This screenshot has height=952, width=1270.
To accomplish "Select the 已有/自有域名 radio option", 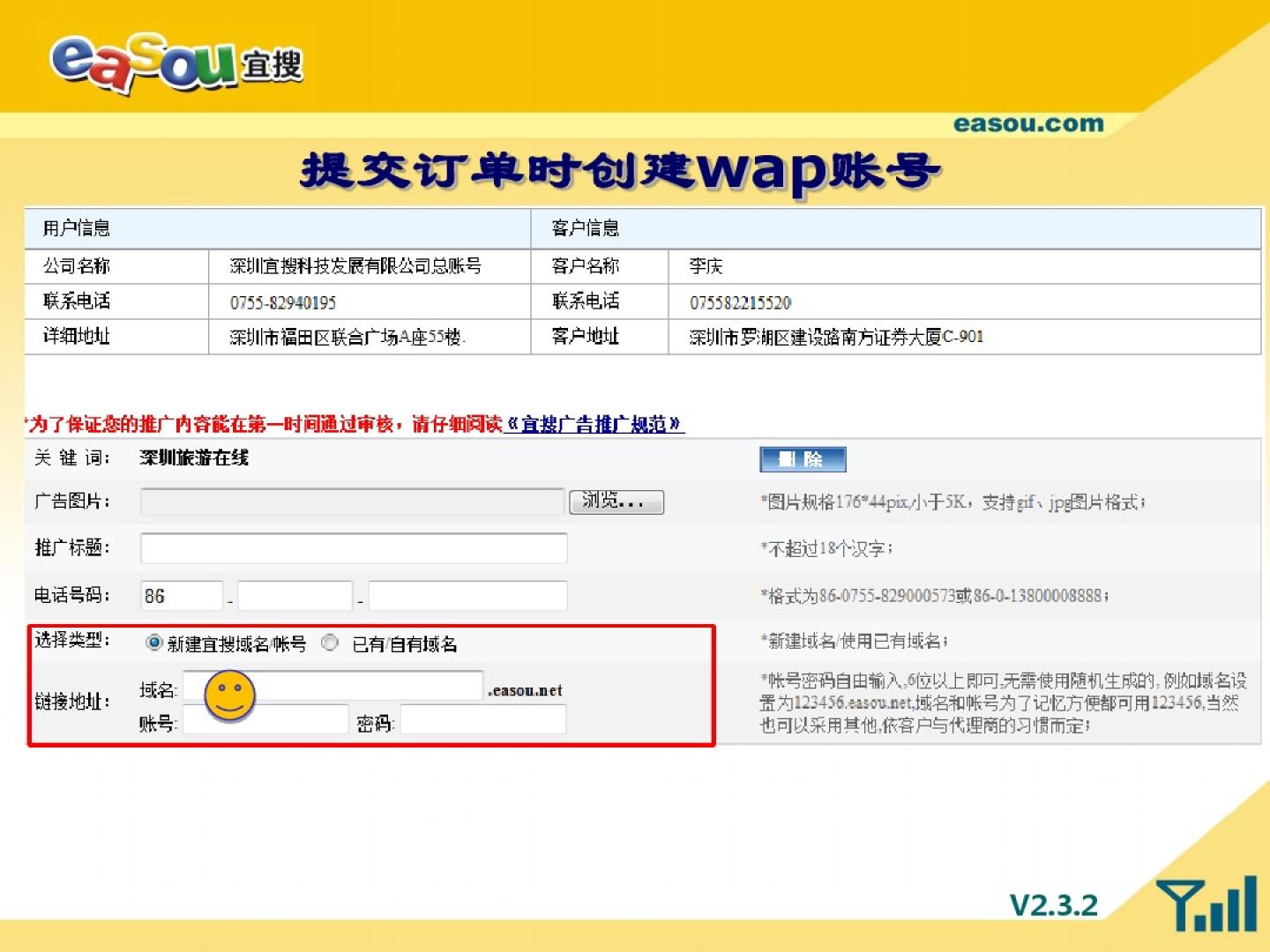I will (330, 643).
